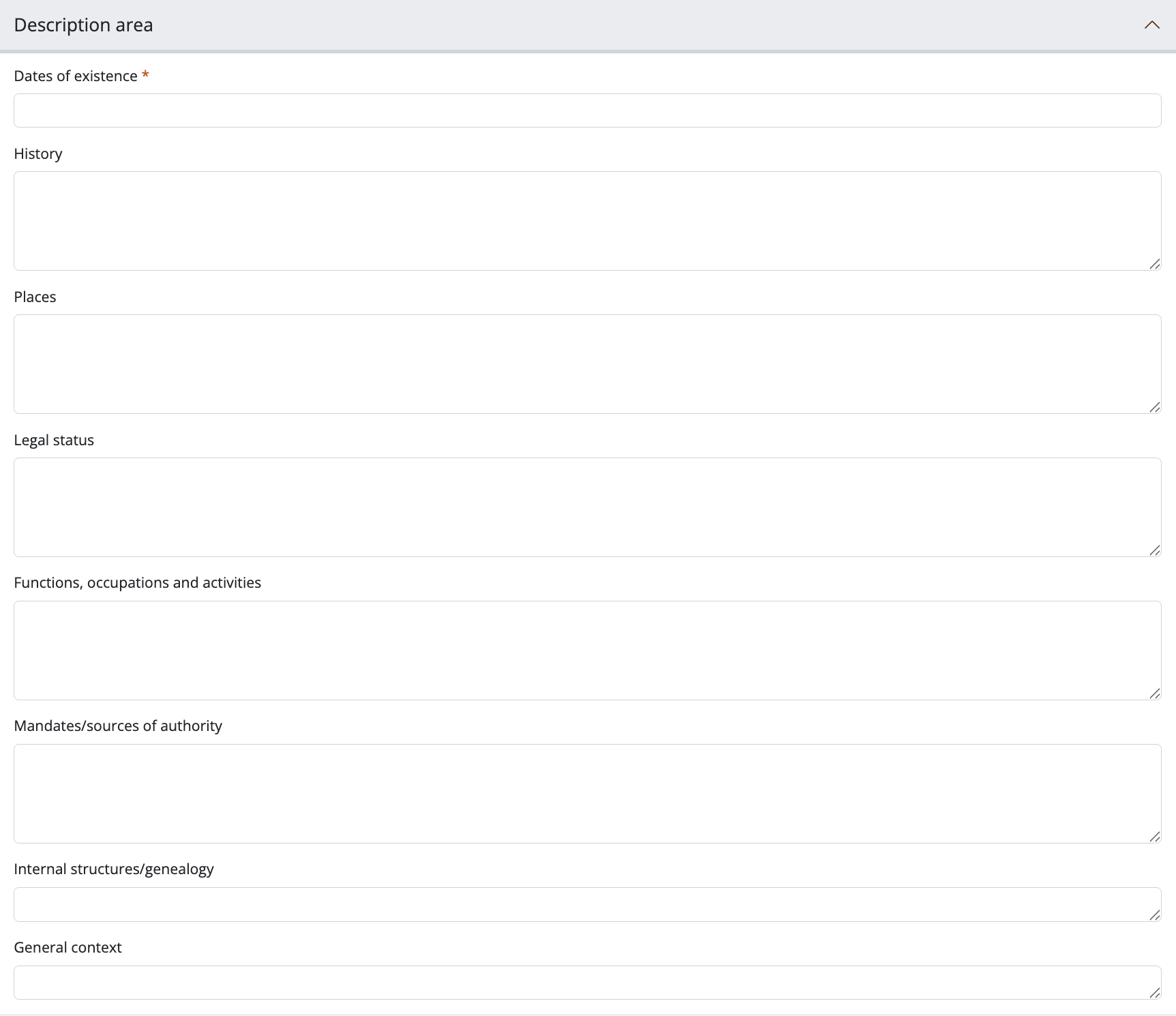The width and height of the screenshot is (1176, 1016).
Task: Focus the Internal structures/genealogy field
Action: tap(587, 904)
